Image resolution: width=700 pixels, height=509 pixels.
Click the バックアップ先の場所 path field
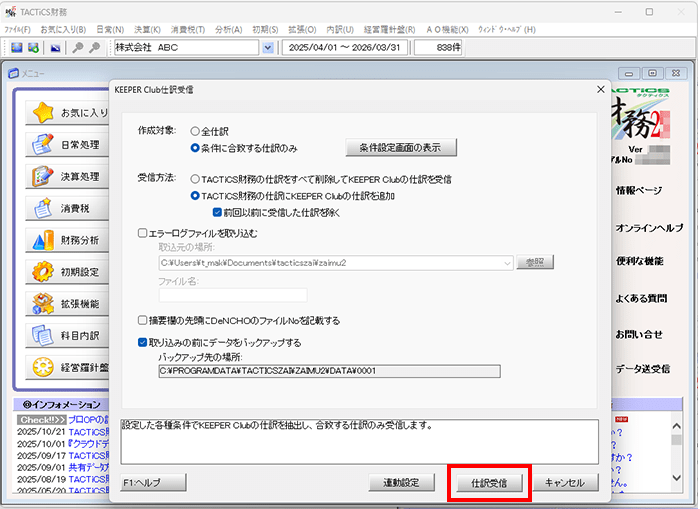329,371
